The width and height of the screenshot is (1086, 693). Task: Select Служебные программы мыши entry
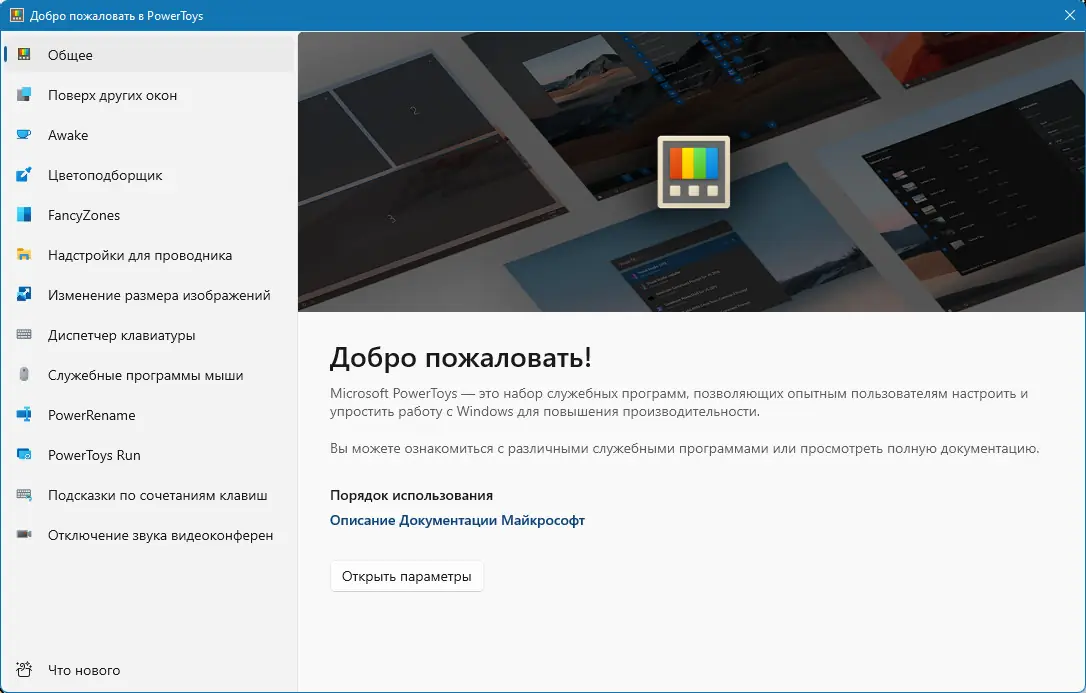click(149, 375)
